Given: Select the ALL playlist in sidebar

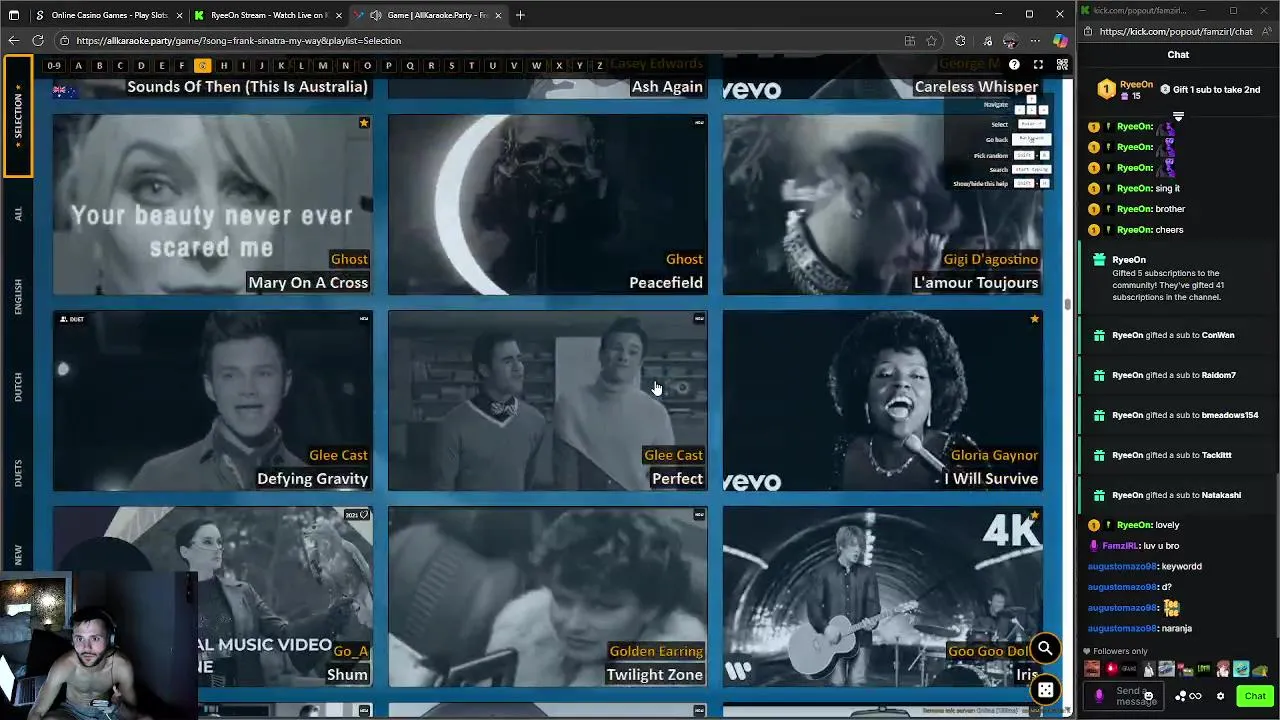Looking at the screenshot, I should (x=18, y=215).
